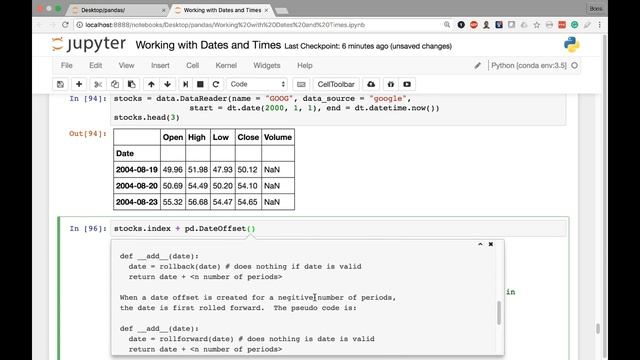640x360 pixels.
Task: Click the Last Checkpoint status text
Action: coord(368,46)
